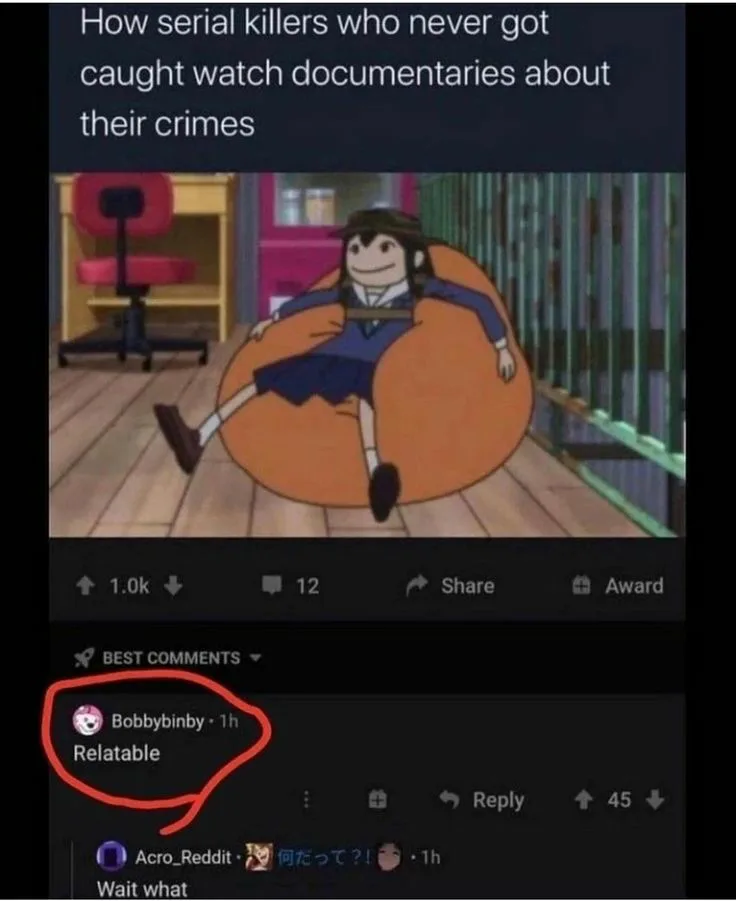This screenshot has height=901, width=736.
Task: Open Bobbybinby's profile avatar
Action: click(x=87, y=721)
